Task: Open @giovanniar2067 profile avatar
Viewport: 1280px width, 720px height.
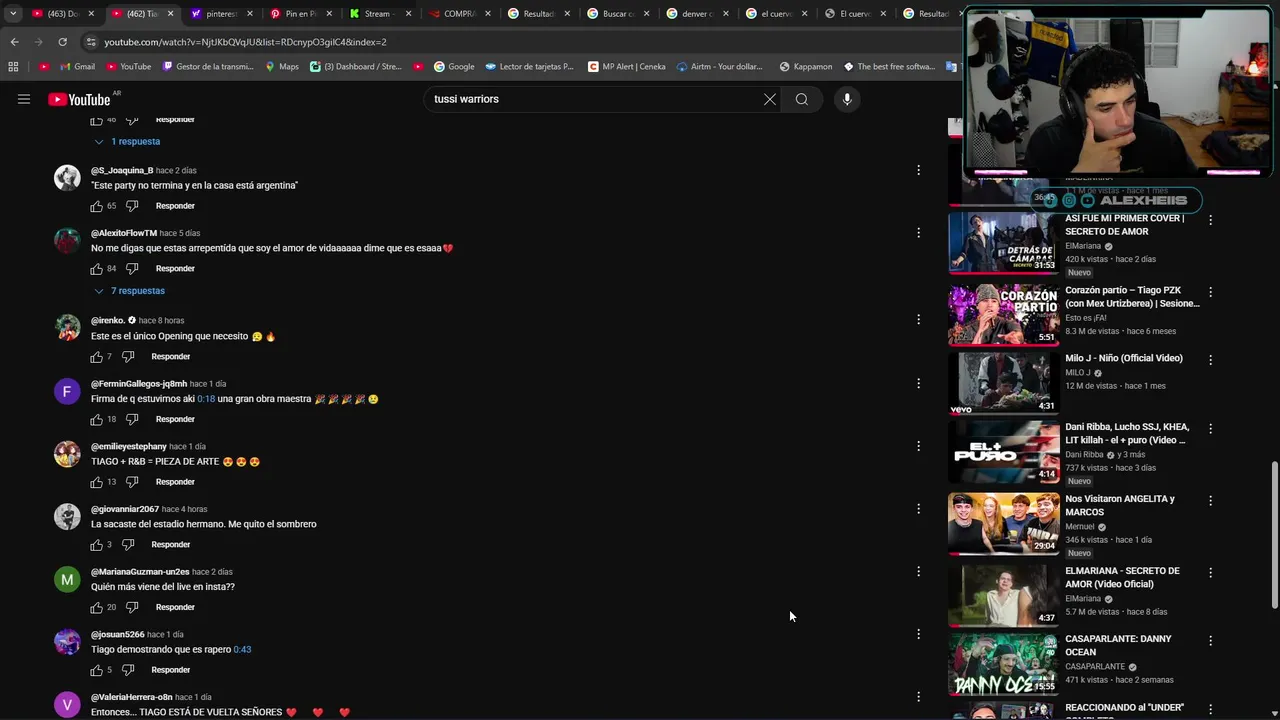Action: pyautogui.click(x=67, y=517)
